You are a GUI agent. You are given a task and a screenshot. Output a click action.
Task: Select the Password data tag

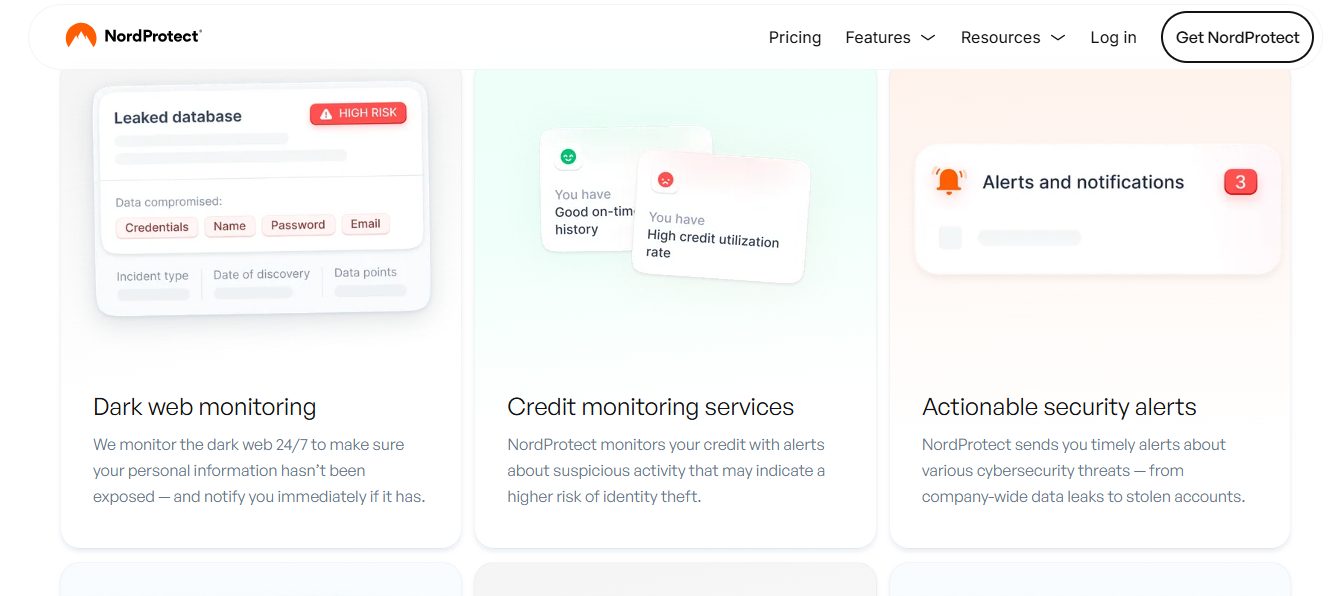298,225
